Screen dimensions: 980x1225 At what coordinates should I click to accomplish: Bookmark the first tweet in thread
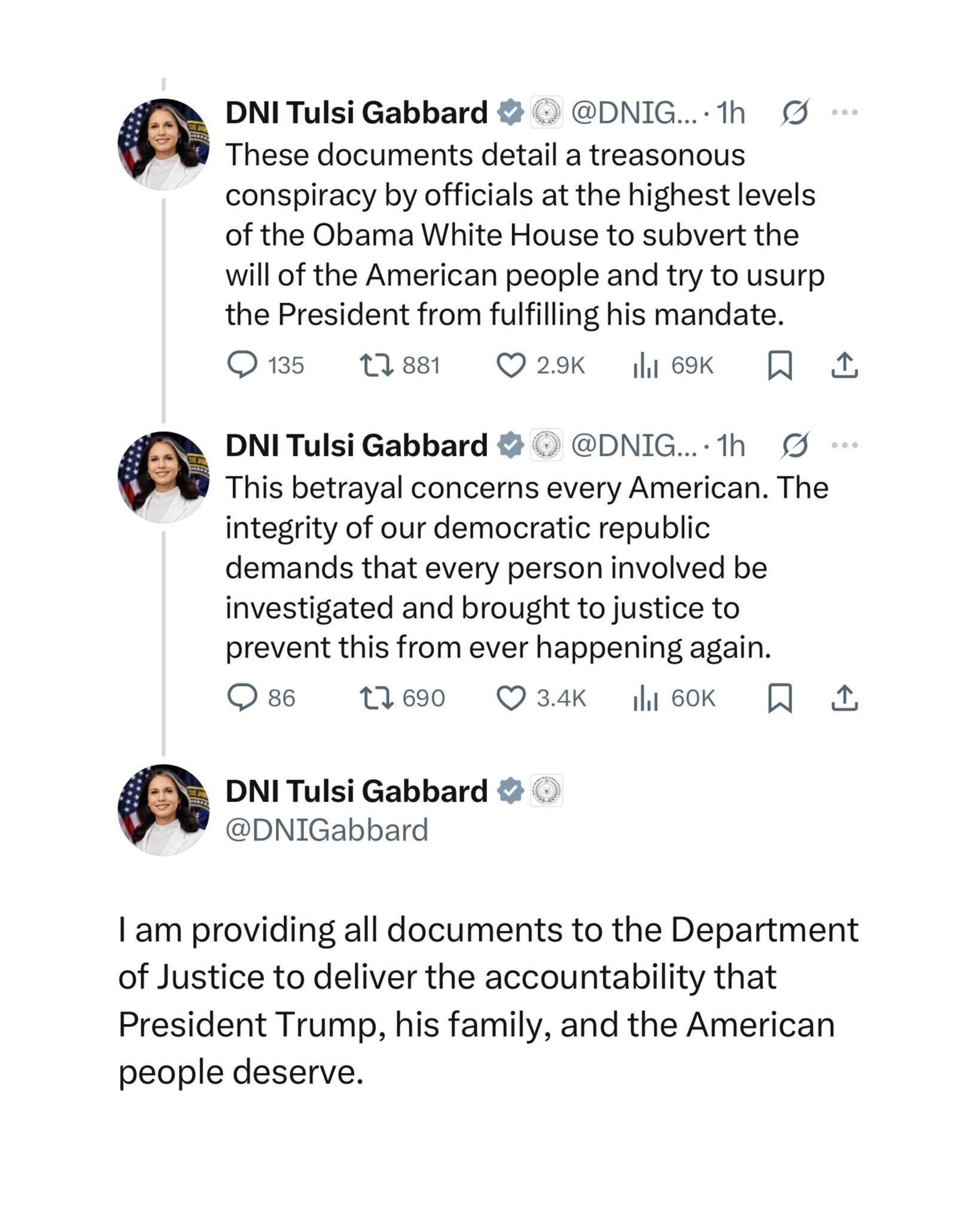click(x=780, y=365)
